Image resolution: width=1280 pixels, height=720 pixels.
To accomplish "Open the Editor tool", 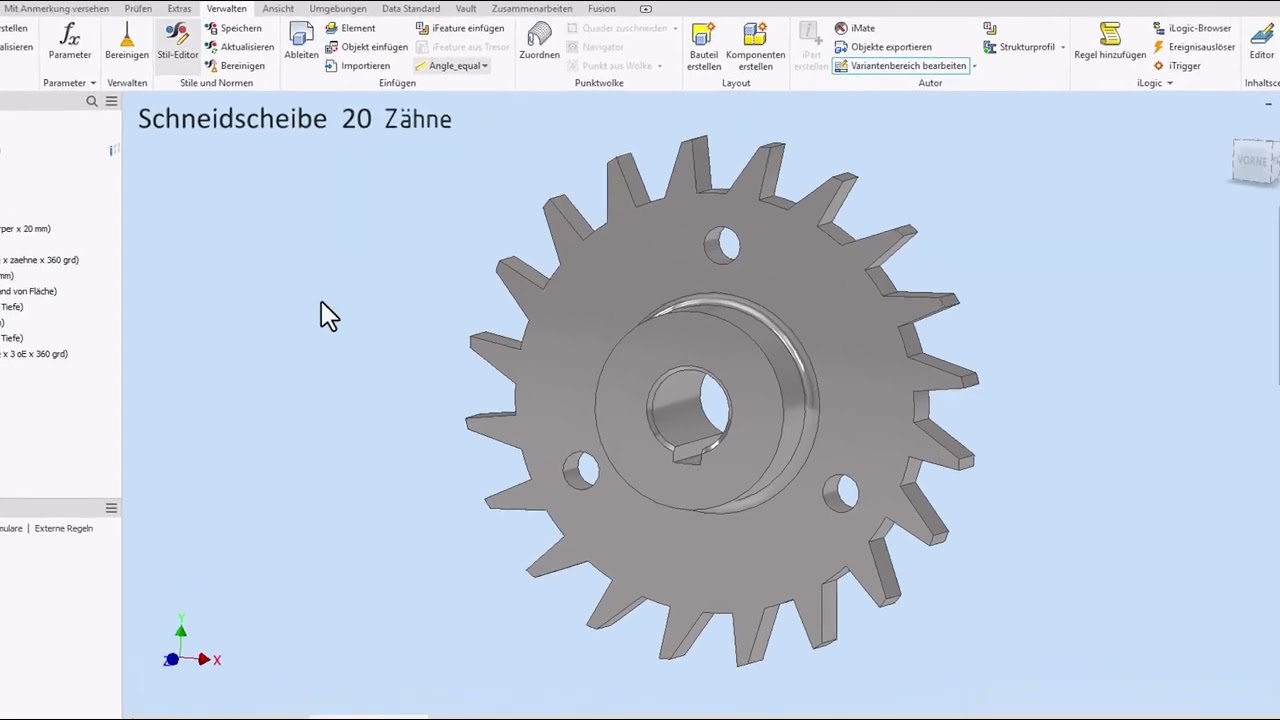I will click(x=1261, y=42).
